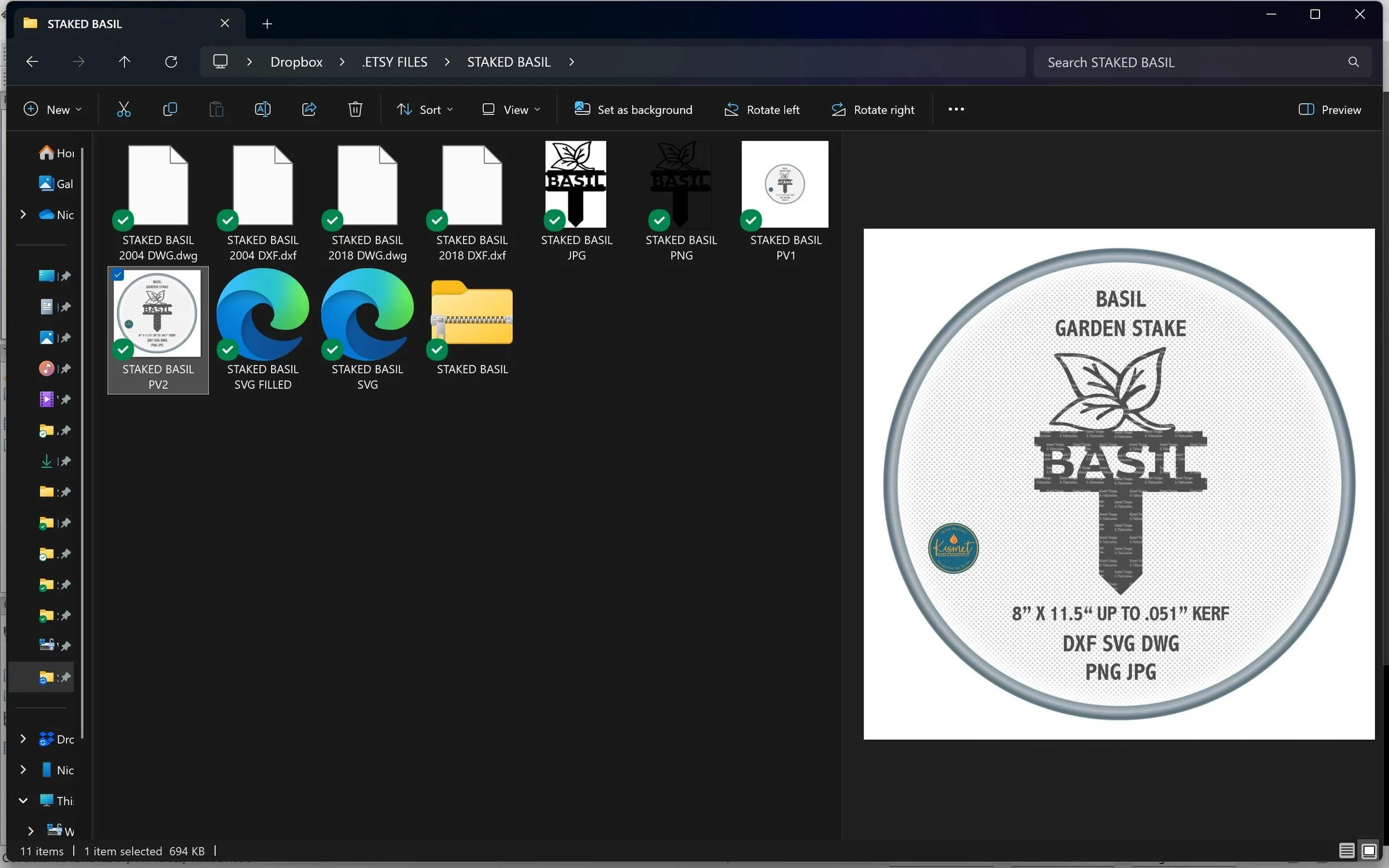This screenshot has width=1389, height=868.
Task: Click the Share icon
Action: pos(309,109)
